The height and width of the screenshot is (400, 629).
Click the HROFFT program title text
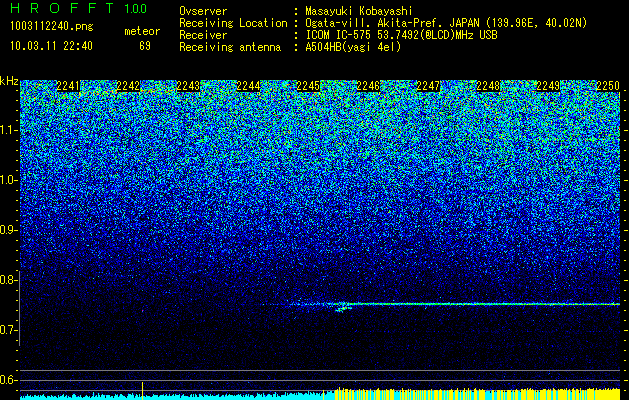pos(64,8)
